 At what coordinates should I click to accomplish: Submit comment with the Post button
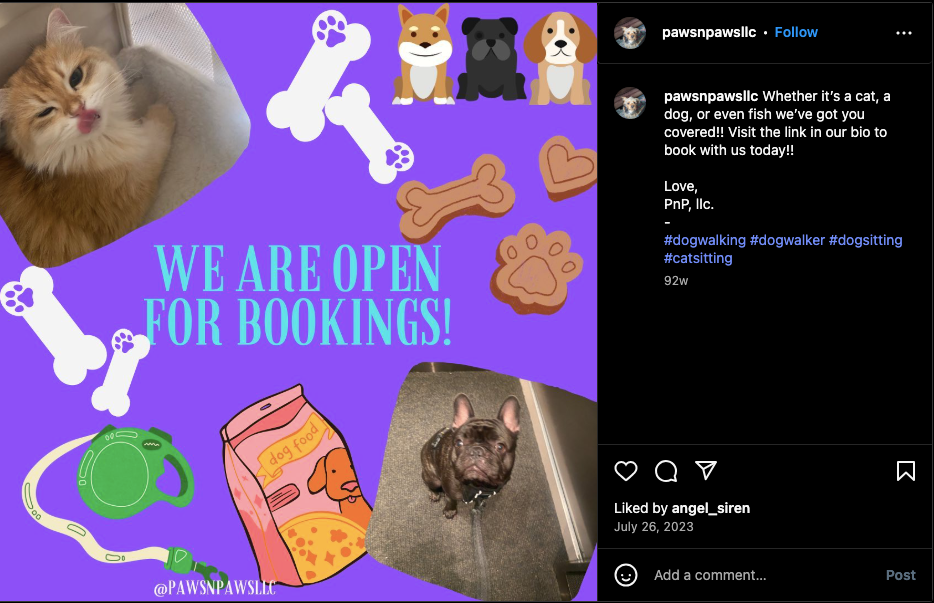click(x=900, y=575)
